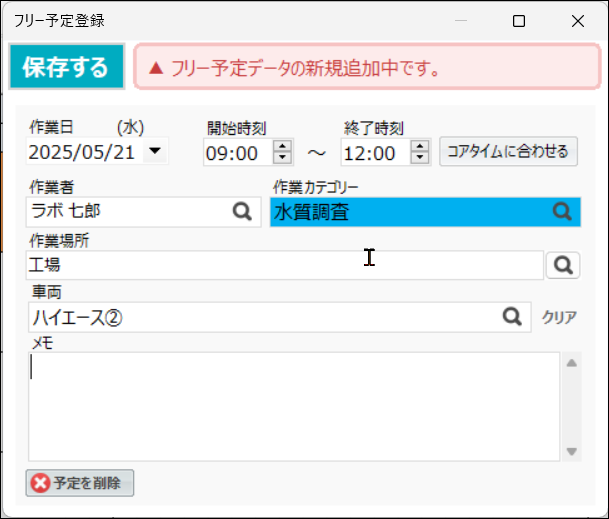Click the red warning triangle icon

pos(156,68)
